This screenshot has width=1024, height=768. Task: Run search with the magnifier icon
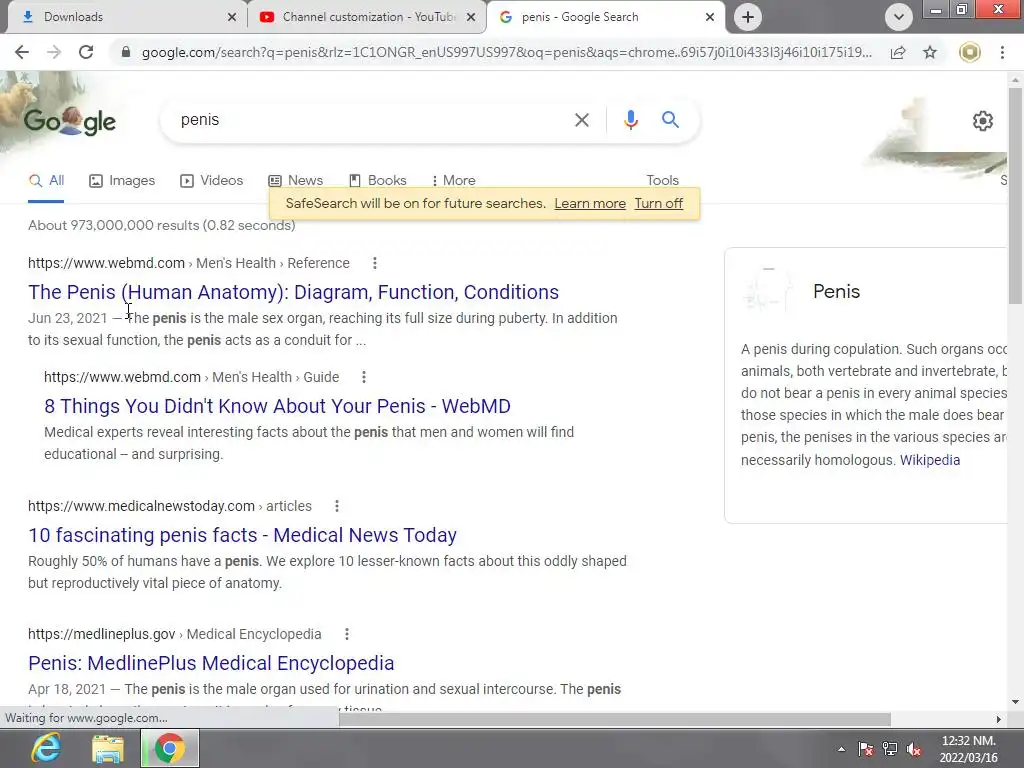(670, 120)
